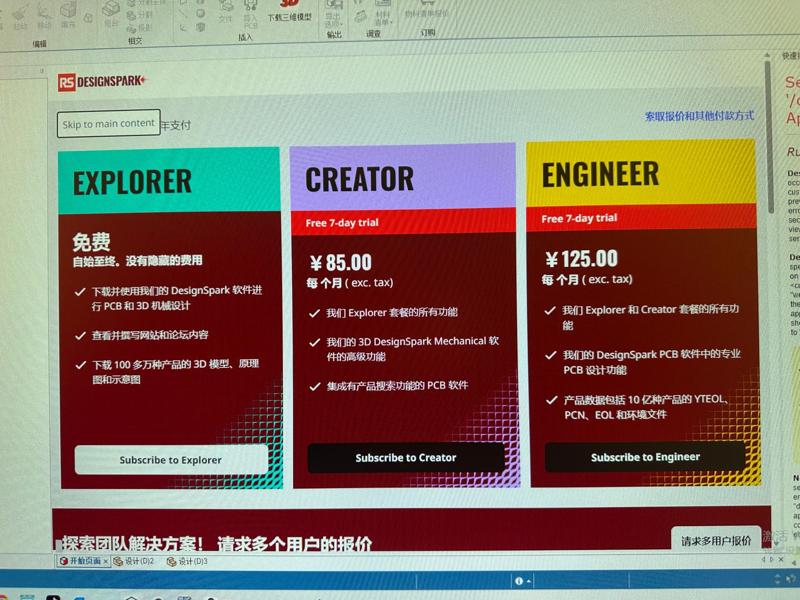Click the 查看并撰写网站和论坛内容 feature line
The width and height of the screenshot is (800, 600).
point(150,335)
